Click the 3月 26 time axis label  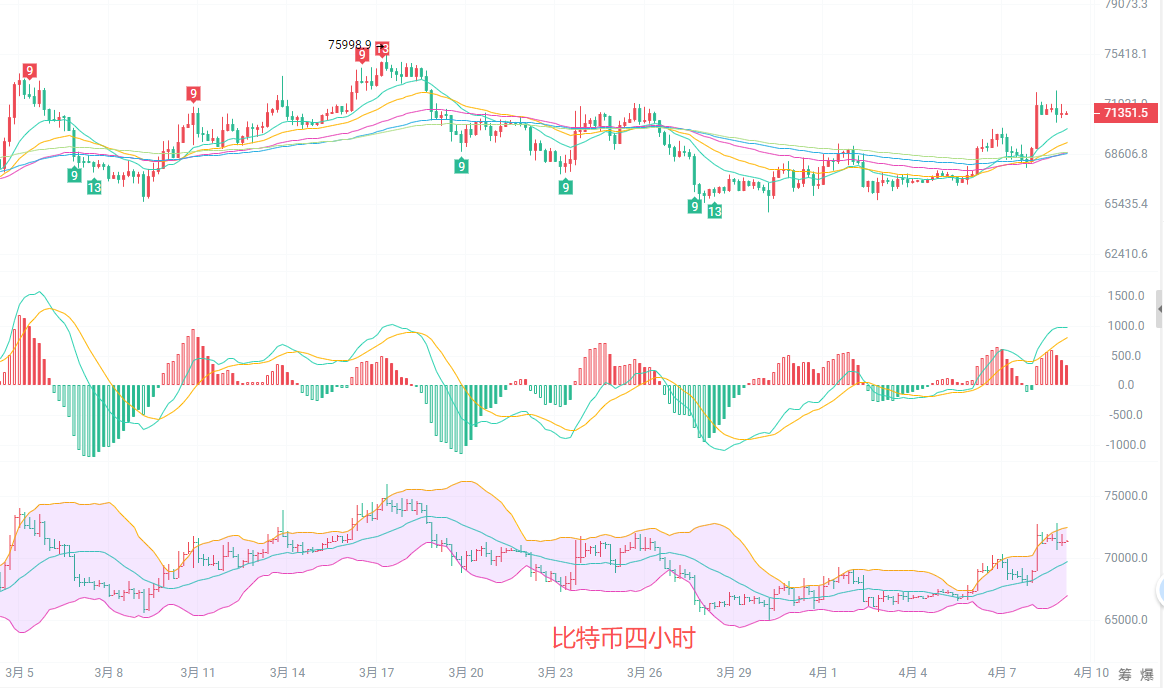point(644,673)
